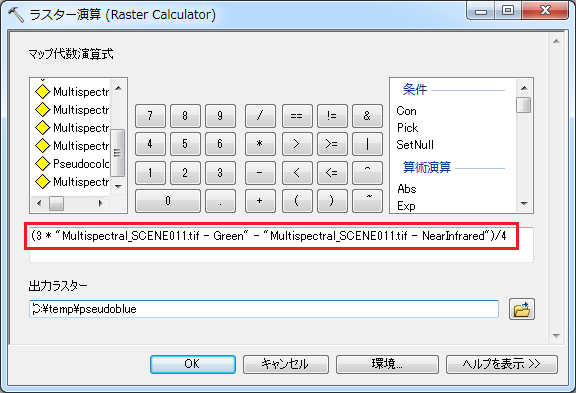Insert the less-than < operator
This screenshot has width=576, height=393.
click(297, 172)
